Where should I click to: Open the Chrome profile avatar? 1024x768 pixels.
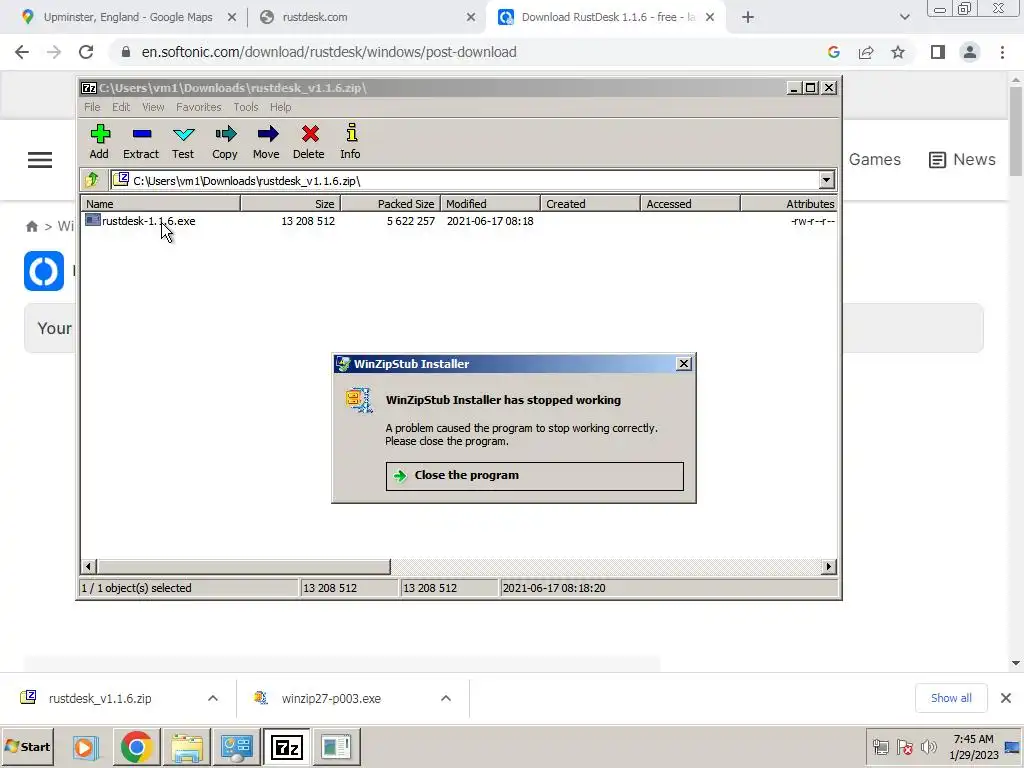[x=970, y=52]
